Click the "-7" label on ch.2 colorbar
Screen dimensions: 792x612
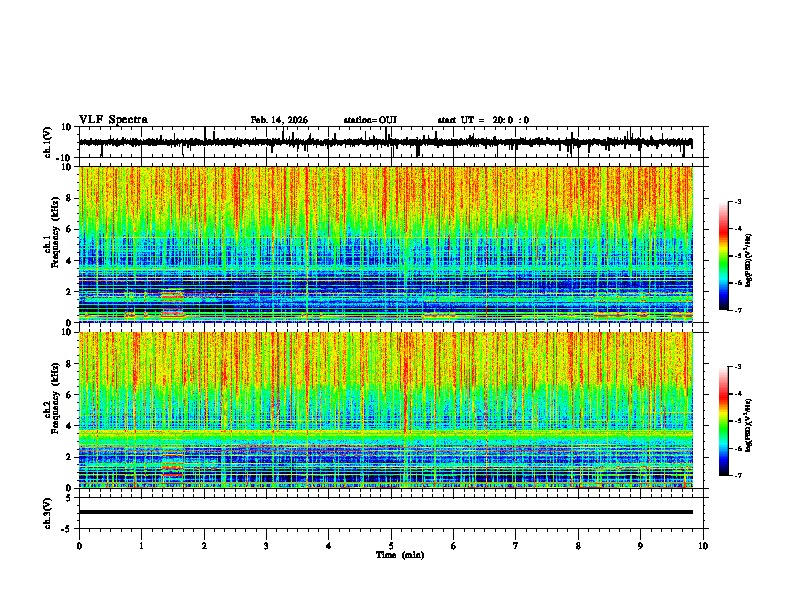(738, 475)
